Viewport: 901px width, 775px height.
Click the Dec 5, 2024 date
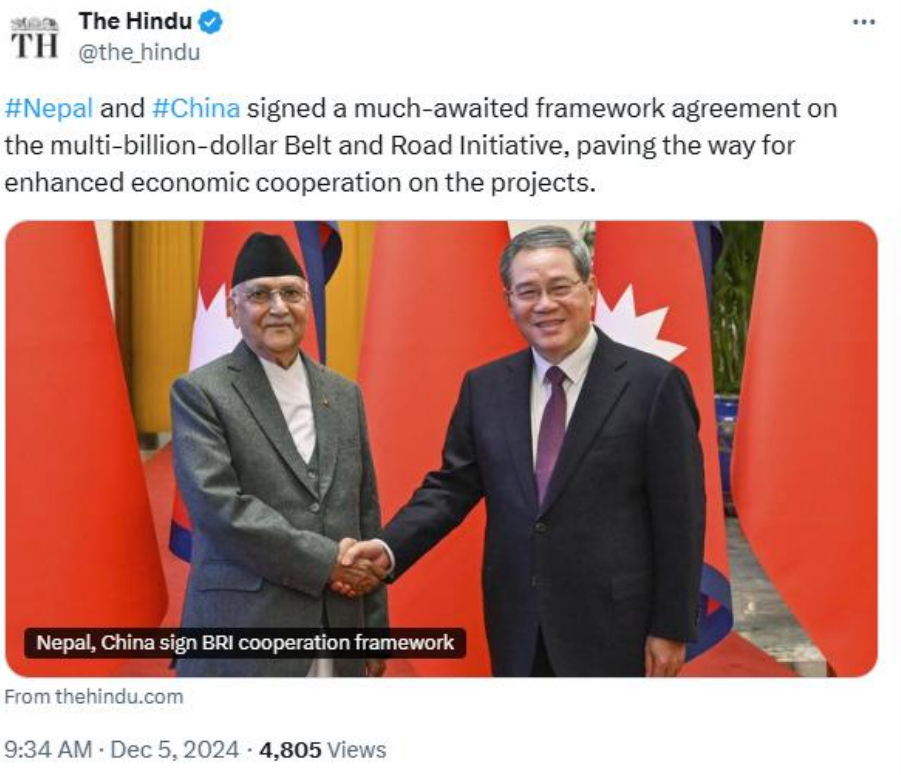tap(174, 750)
